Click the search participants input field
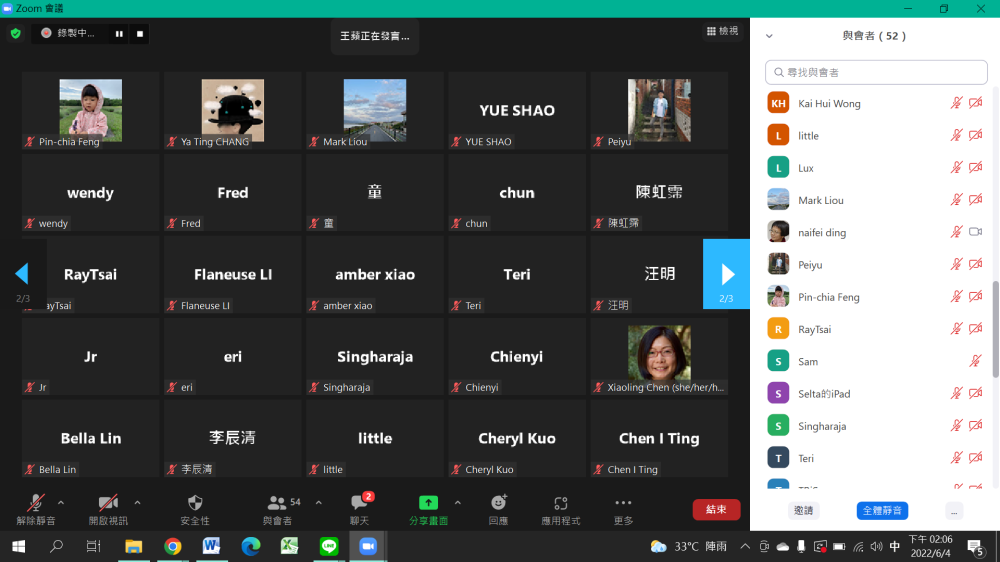Viewport: 1000px width, 562px height. [876, 72]
